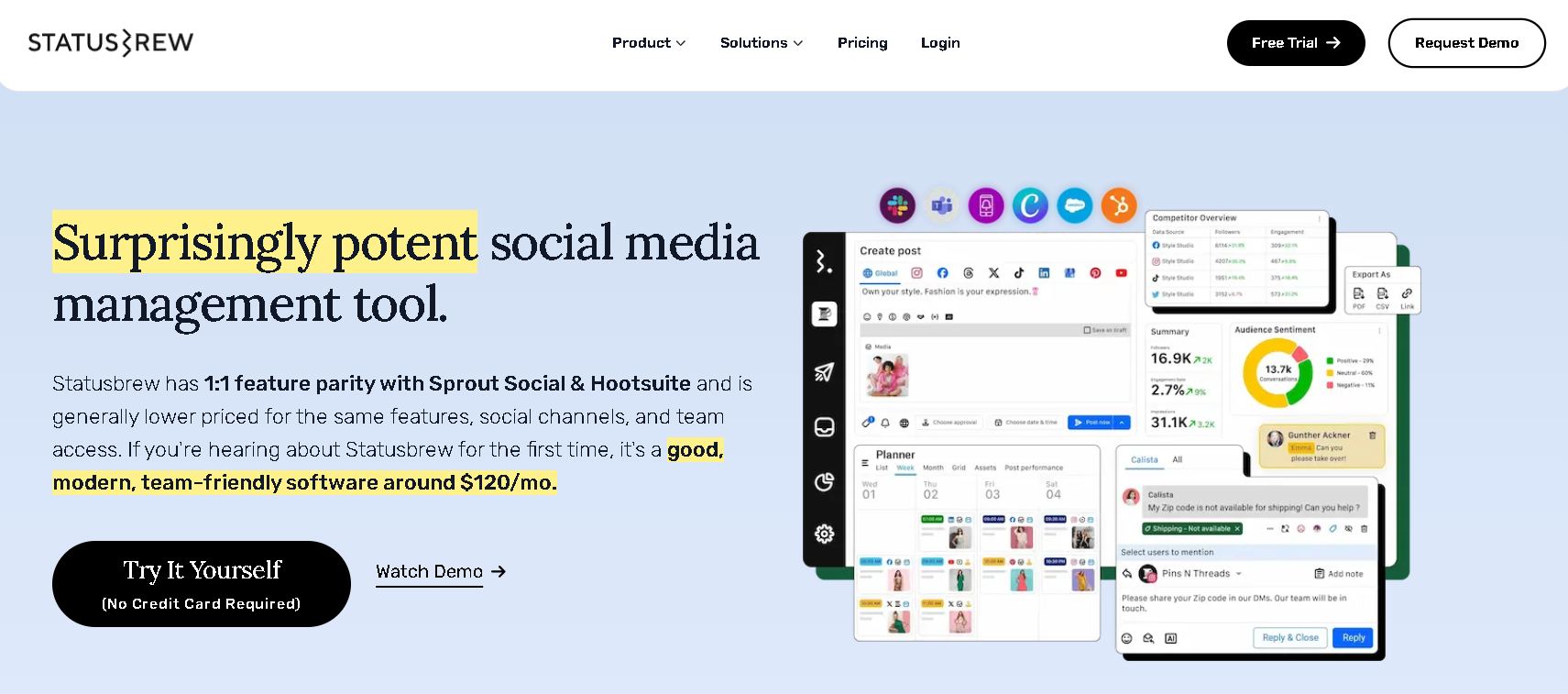Switch Planner to Week view

(905, 468)
